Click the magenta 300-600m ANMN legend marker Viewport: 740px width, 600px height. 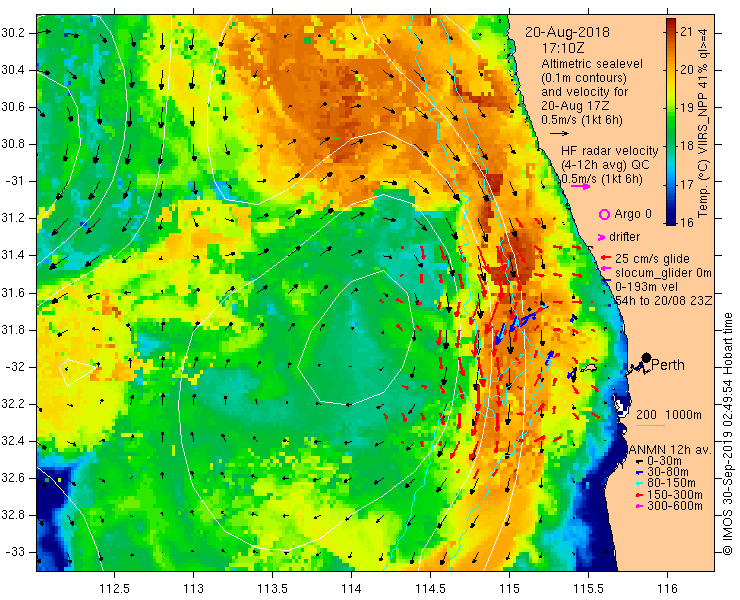click(640, 506)
